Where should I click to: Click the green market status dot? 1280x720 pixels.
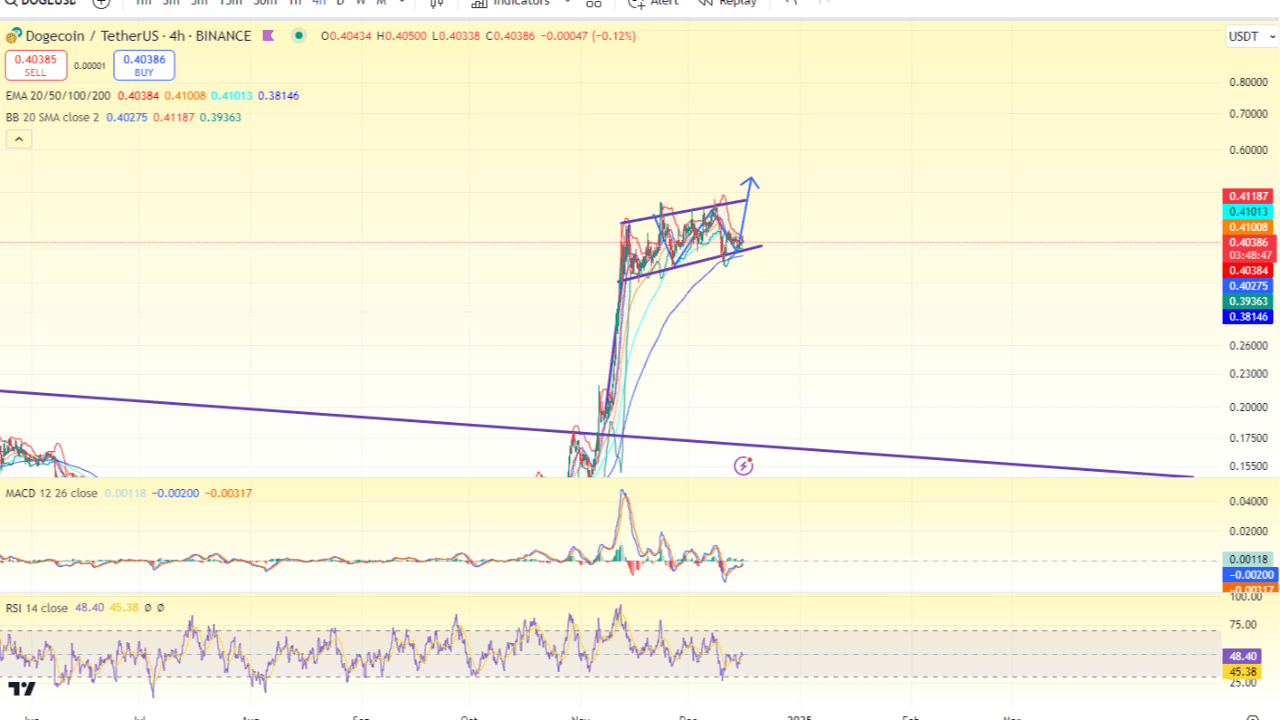299,36
